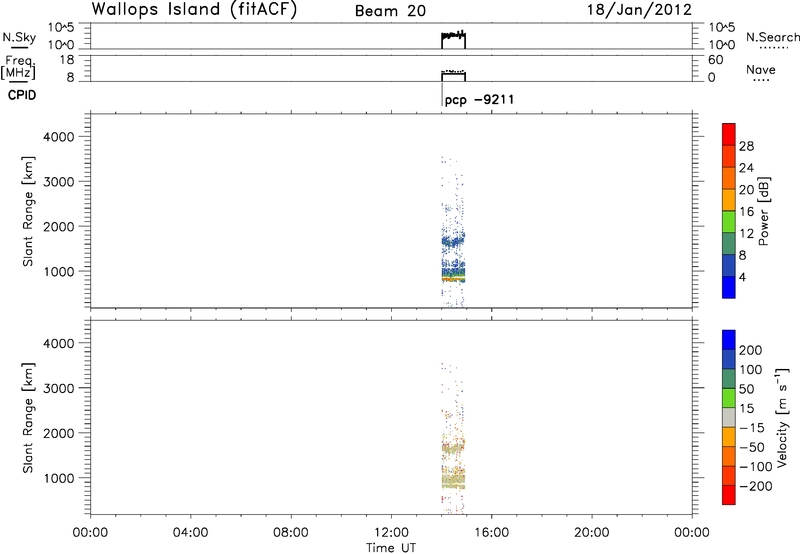This screenshot has height=554, width=800.
Task: Click the '08:00' time axis tick label
Action: (x=291, y=533)
